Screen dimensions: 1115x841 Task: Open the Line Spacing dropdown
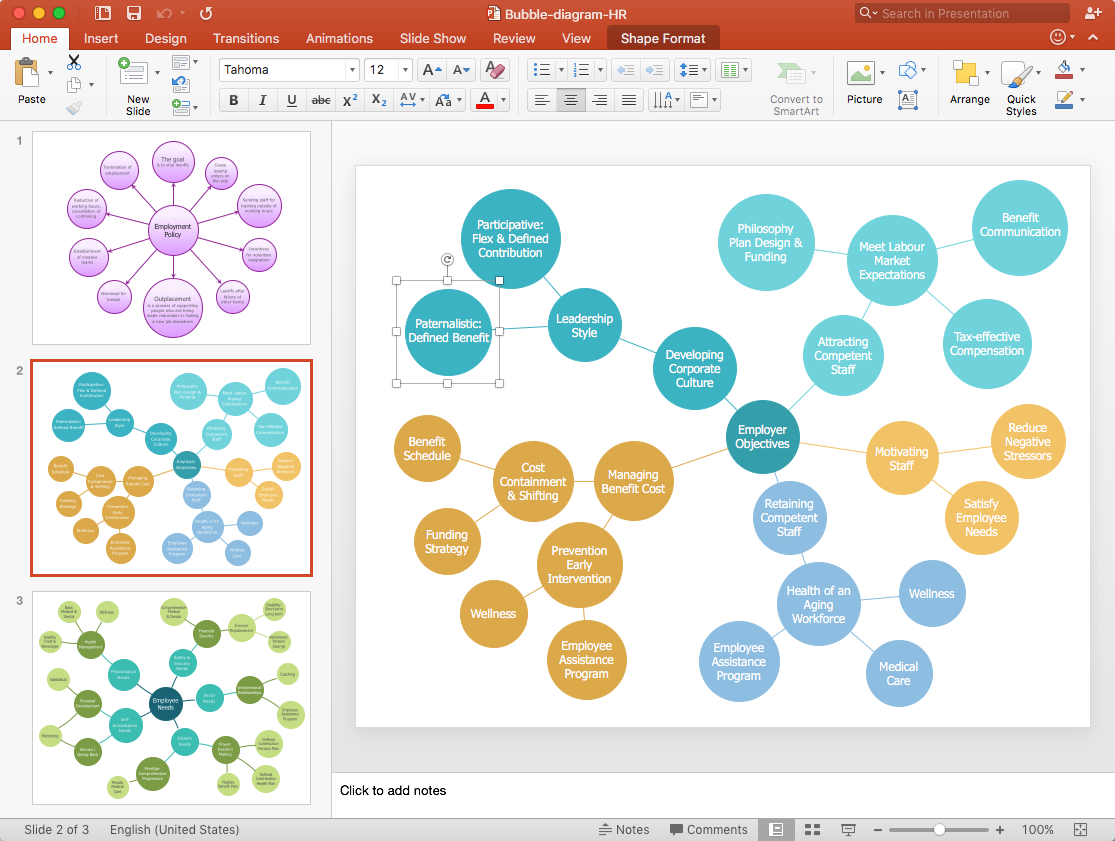(693, 70)
